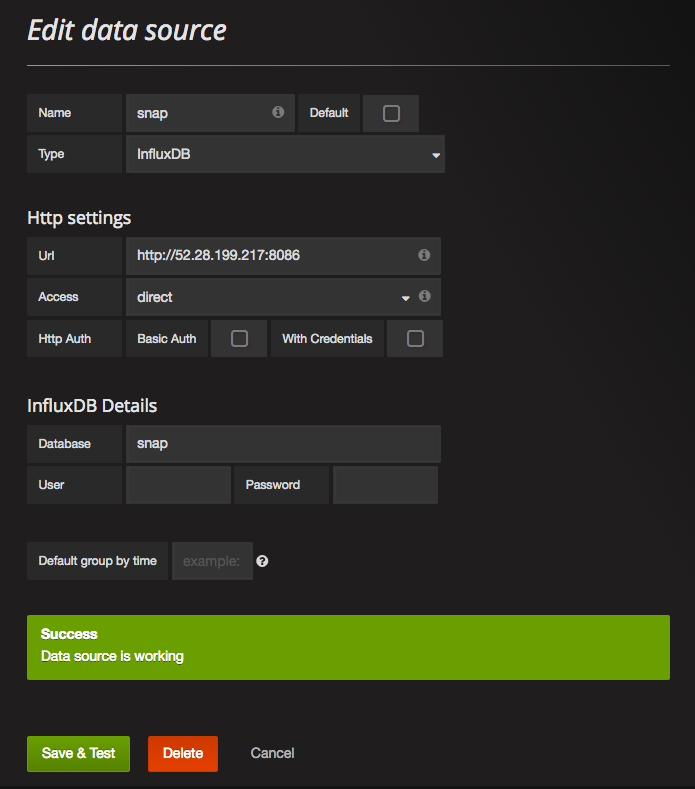Click the info icon beside Access dropdown
The width and height of the screenshot is (695, 789).
pos(424,297)
